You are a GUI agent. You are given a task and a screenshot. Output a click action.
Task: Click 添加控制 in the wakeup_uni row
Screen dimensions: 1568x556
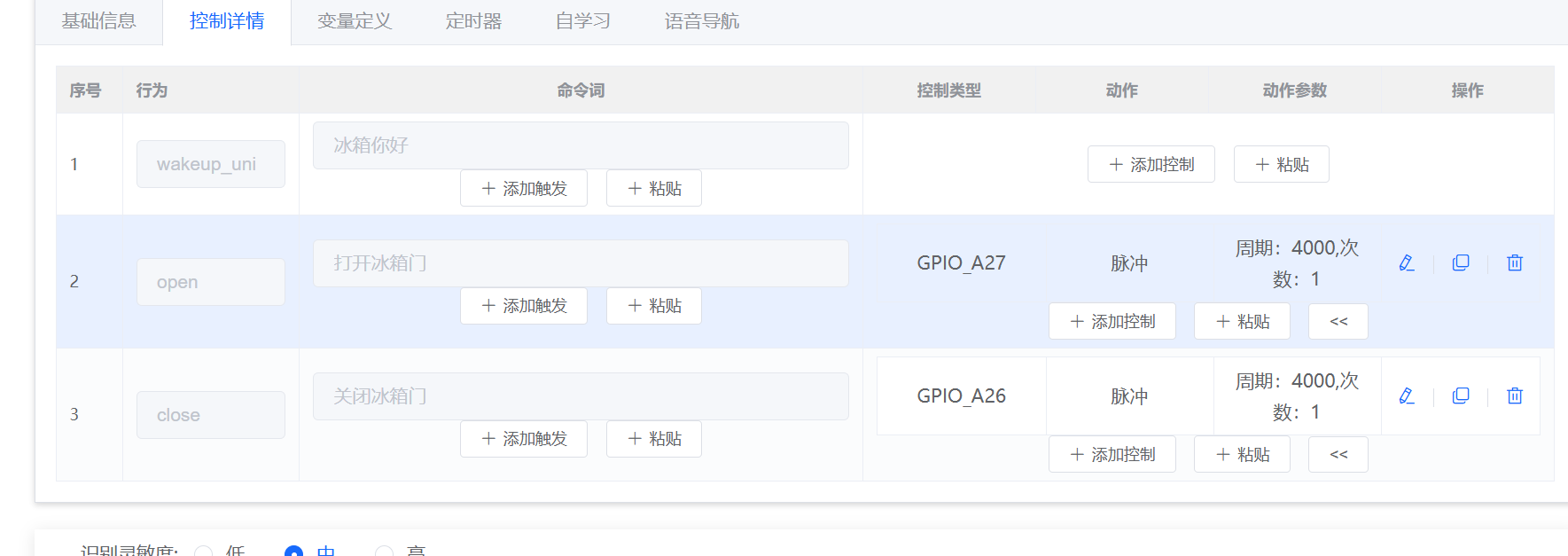(1151, 165)
